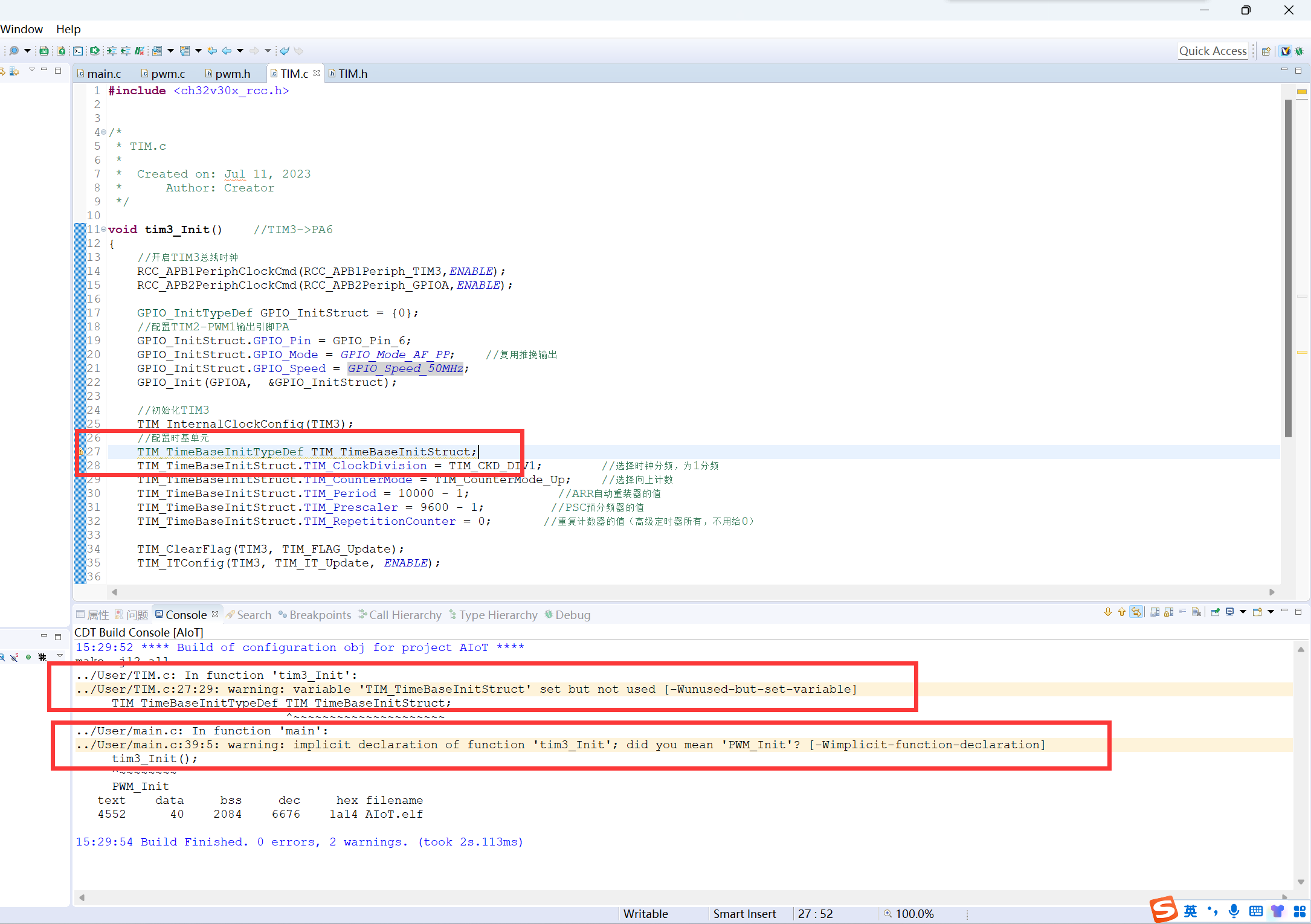
Task: Close the TIM.c editor tab
Action: (317, 73)
